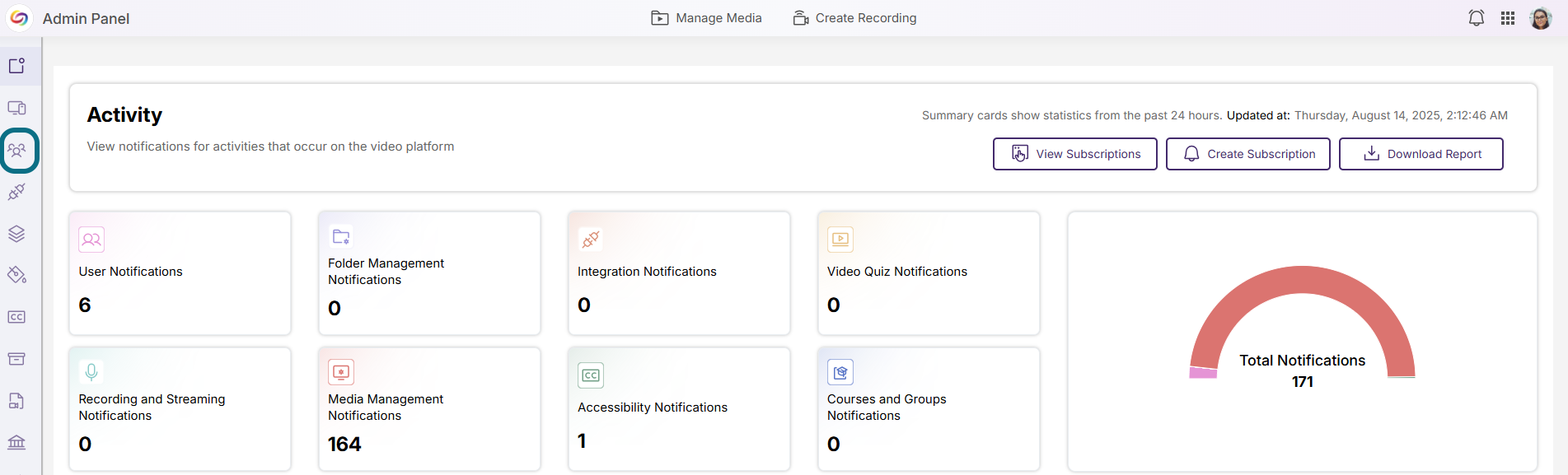Open the user profile avatar

1540,18
